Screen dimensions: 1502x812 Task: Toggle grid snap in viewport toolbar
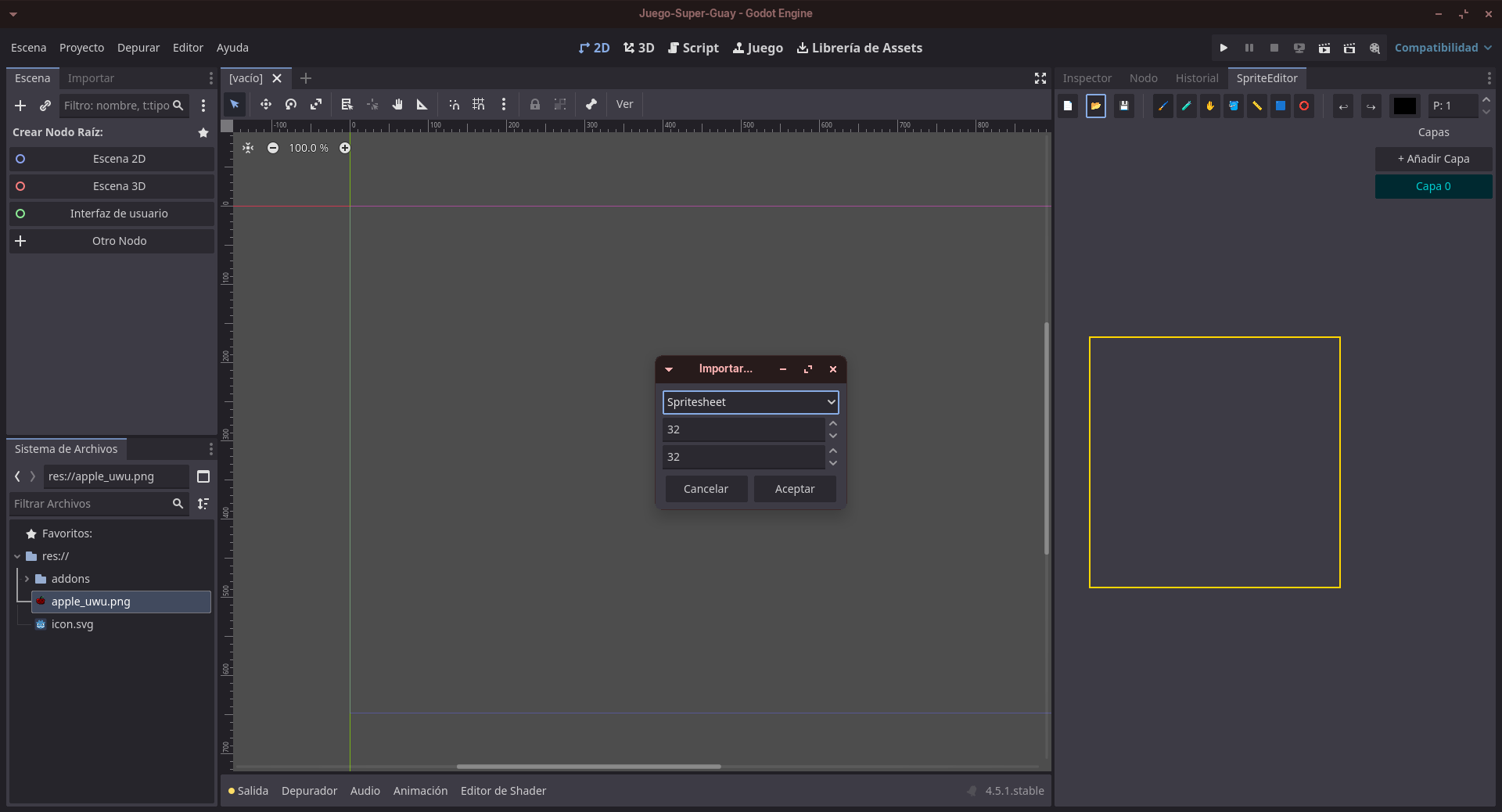tap(479, 104)
